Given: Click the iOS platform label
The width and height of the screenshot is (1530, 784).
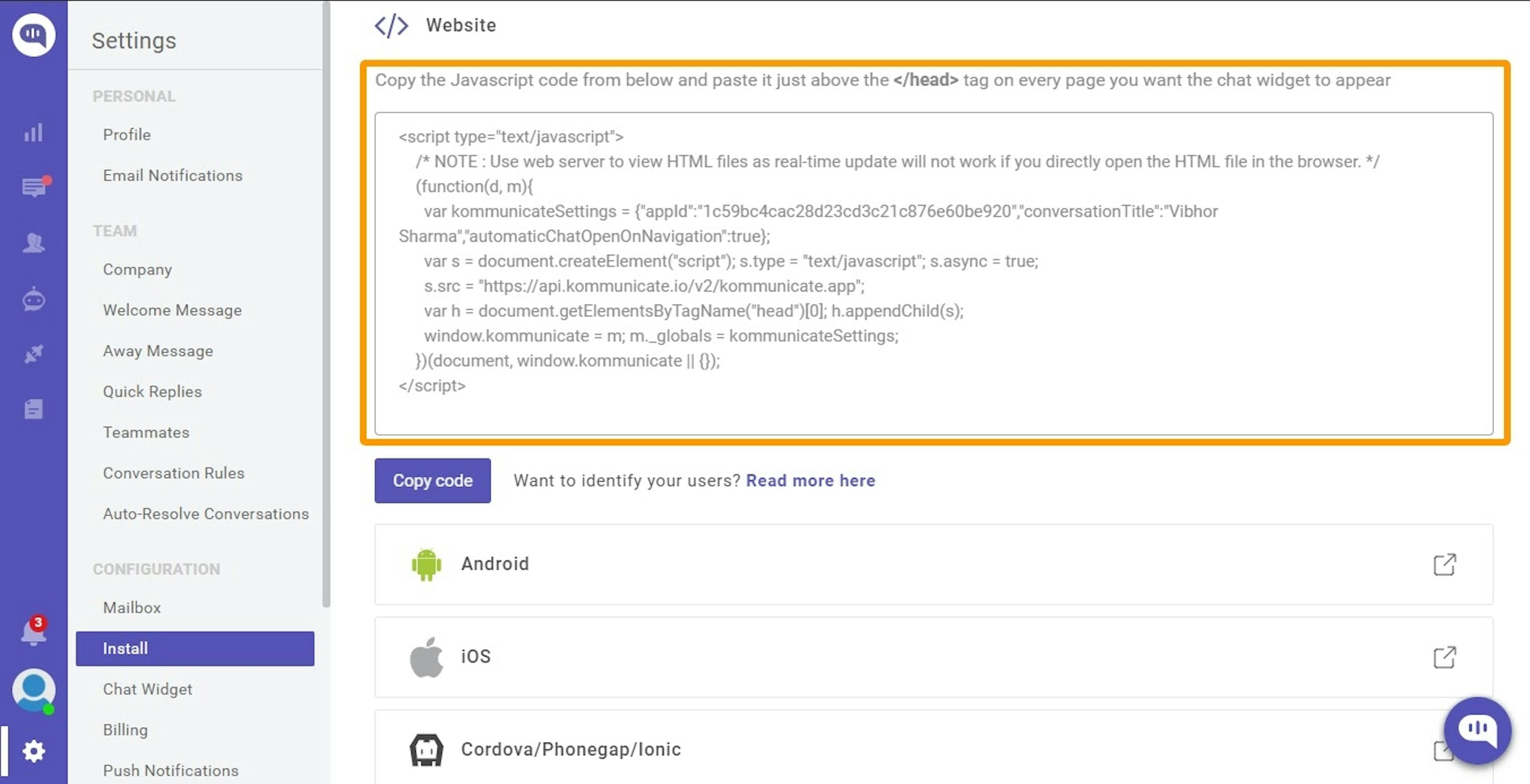Looking at the screenshot, I should pyautogui.click(x=477, y=656).
